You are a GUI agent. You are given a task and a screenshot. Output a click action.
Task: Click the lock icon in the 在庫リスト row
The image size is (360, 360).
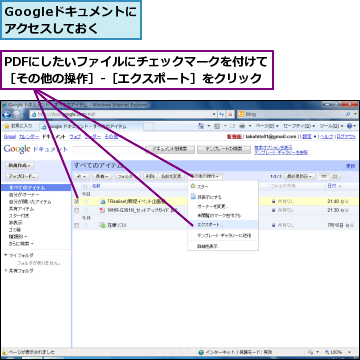(273, 225)
